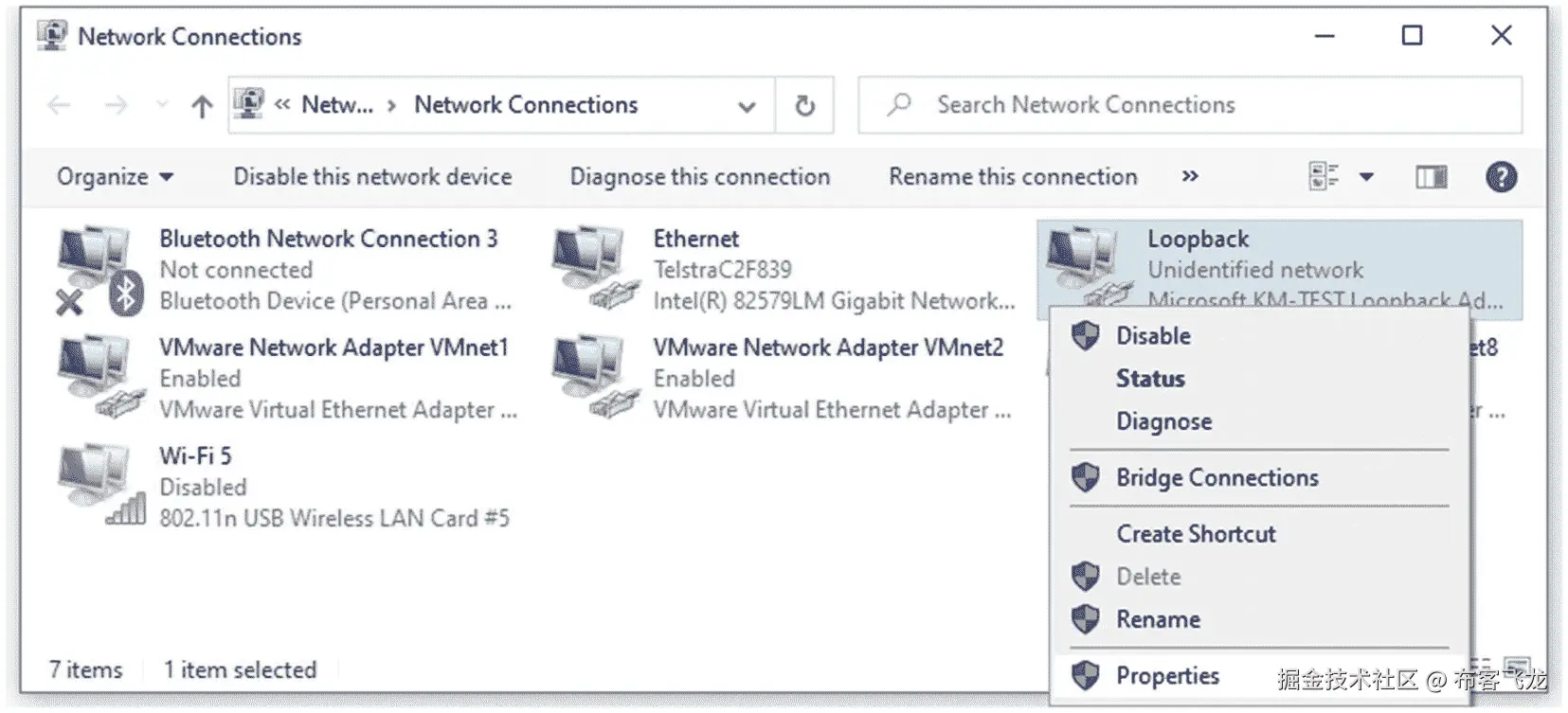Click Disable this network device button
The width and height of the screenshot is (1568, 713).
point(372,177)
